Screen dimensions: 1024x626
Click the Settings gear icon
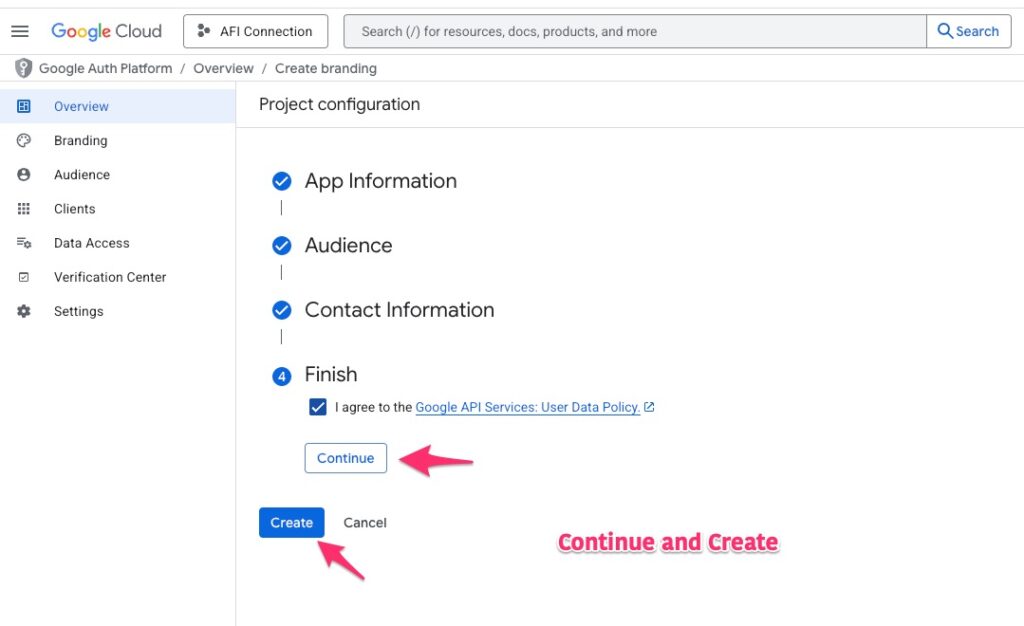24,311
